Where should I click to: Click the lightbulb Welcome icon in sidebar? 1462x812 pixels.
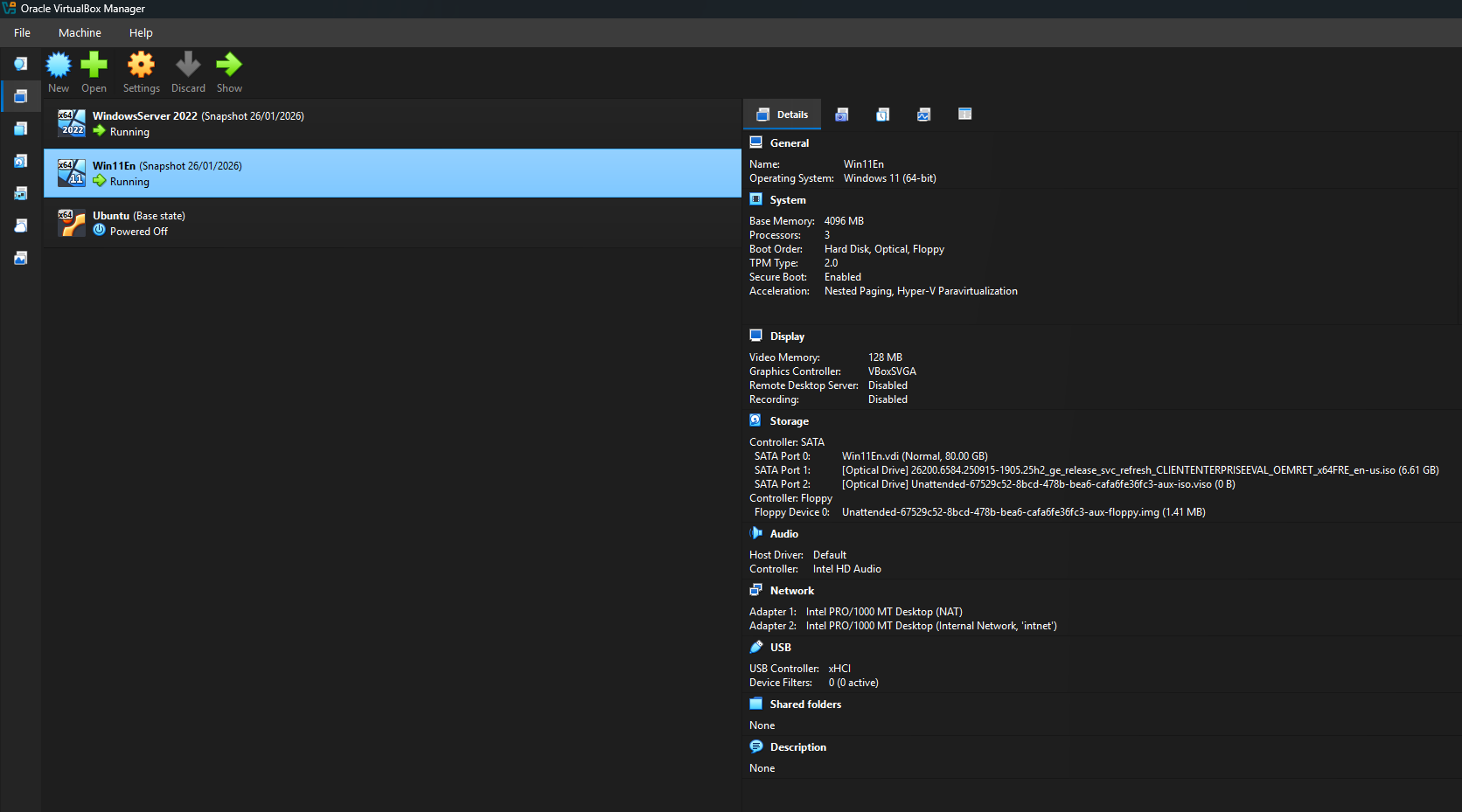[21, 64]
